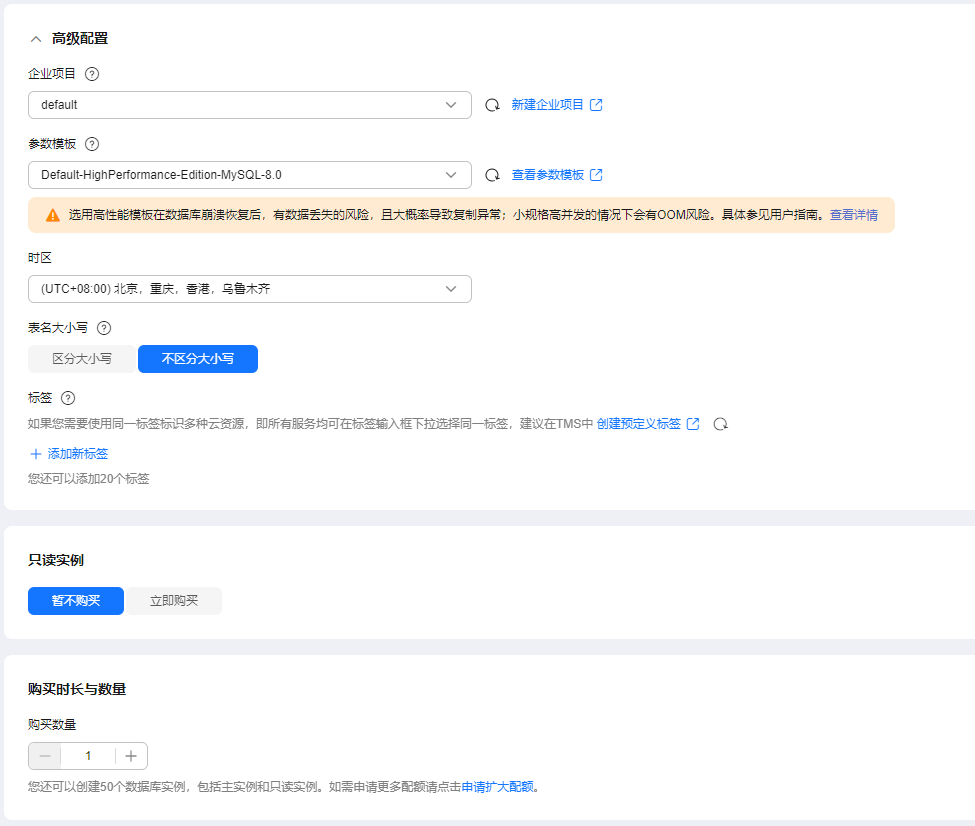Click refresh icon beside enterprise project dropdown
Viewport: 975px width, 826px height.
492,105
